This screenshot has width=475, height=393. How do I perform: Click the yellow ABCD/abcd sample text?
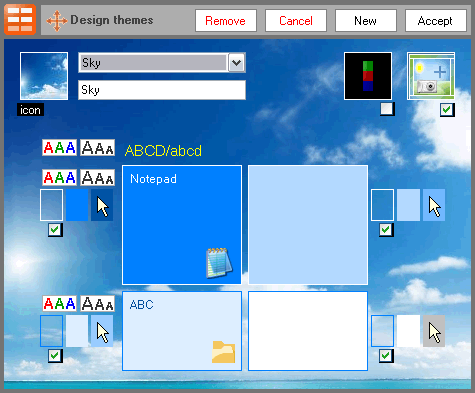163,151
